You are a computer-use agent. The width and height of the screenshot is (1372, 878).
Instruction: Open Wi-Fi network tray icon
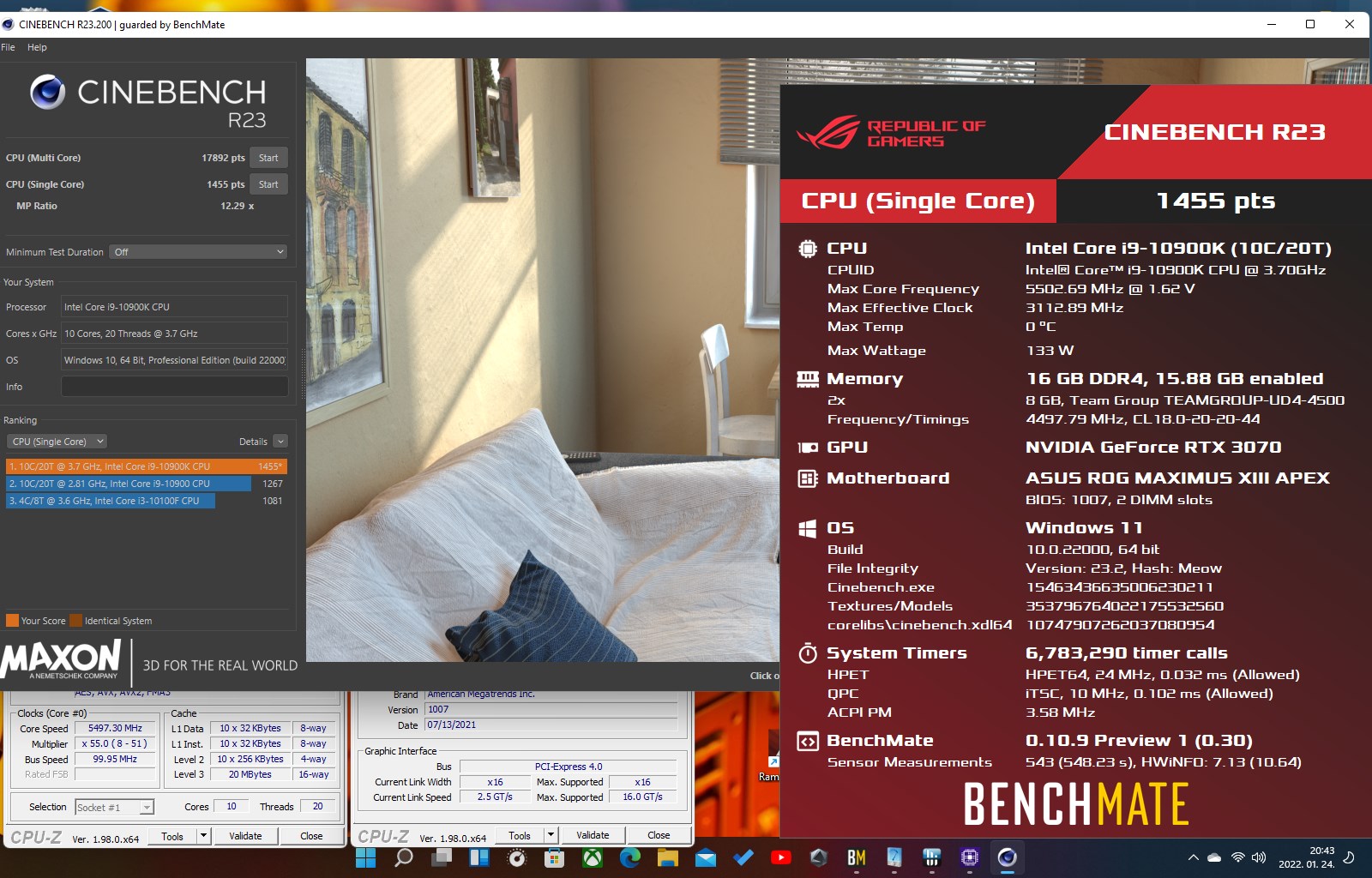coord(1237,857)
